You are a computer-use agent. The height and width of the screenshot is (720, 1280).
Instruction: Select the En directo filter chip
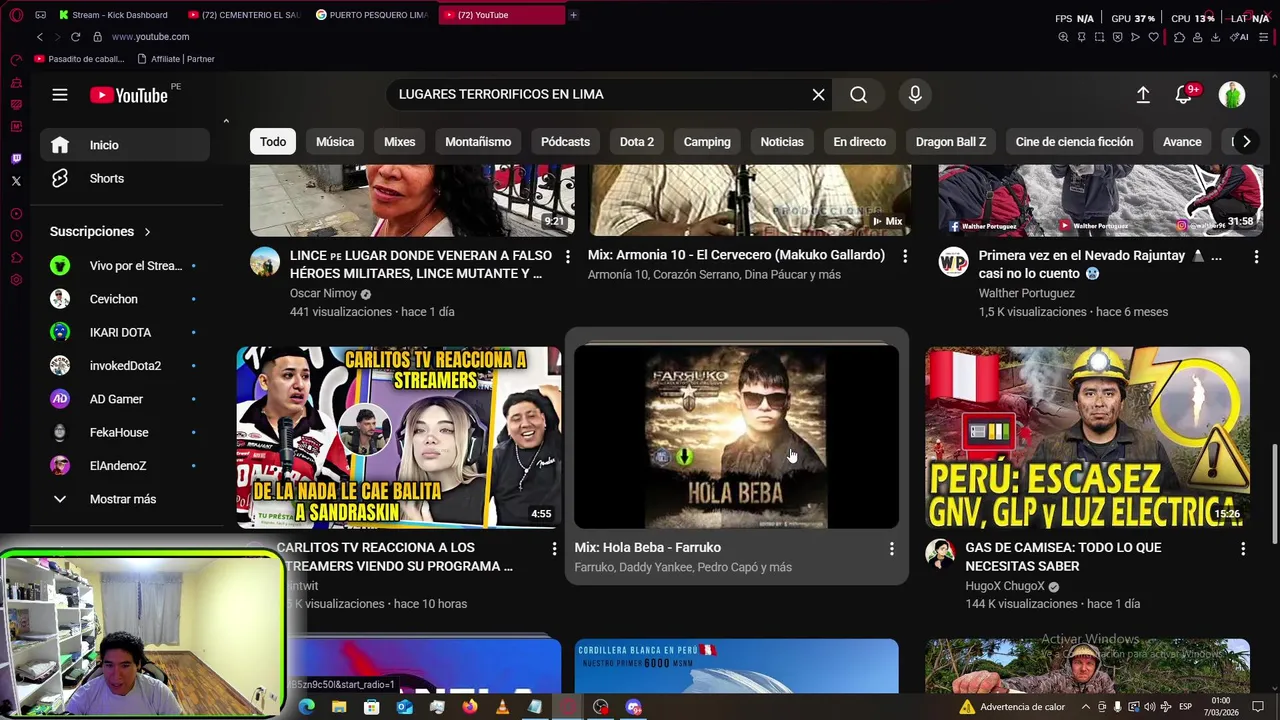pos(859,141)
